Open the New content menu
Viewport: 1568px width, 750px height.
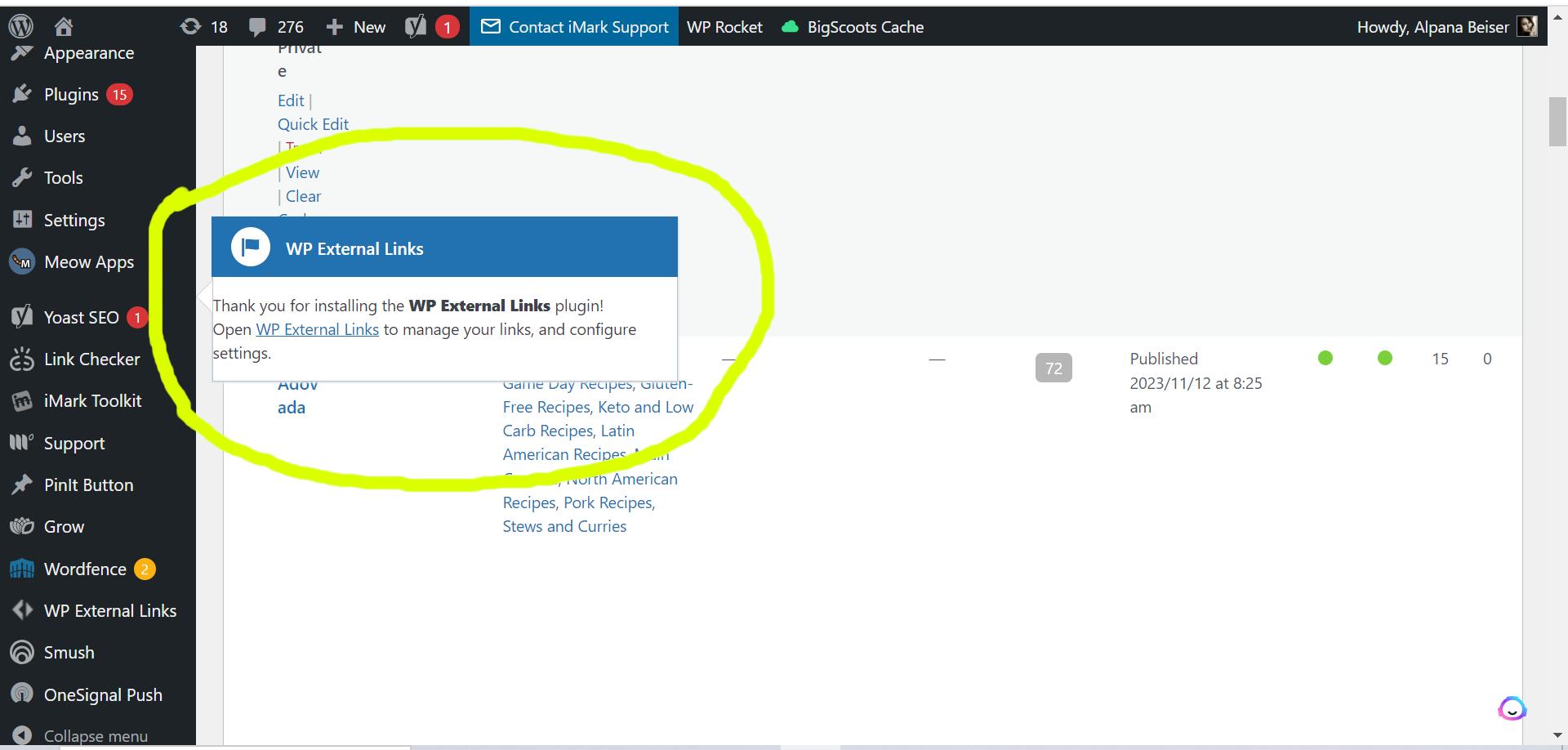(356, 27)
